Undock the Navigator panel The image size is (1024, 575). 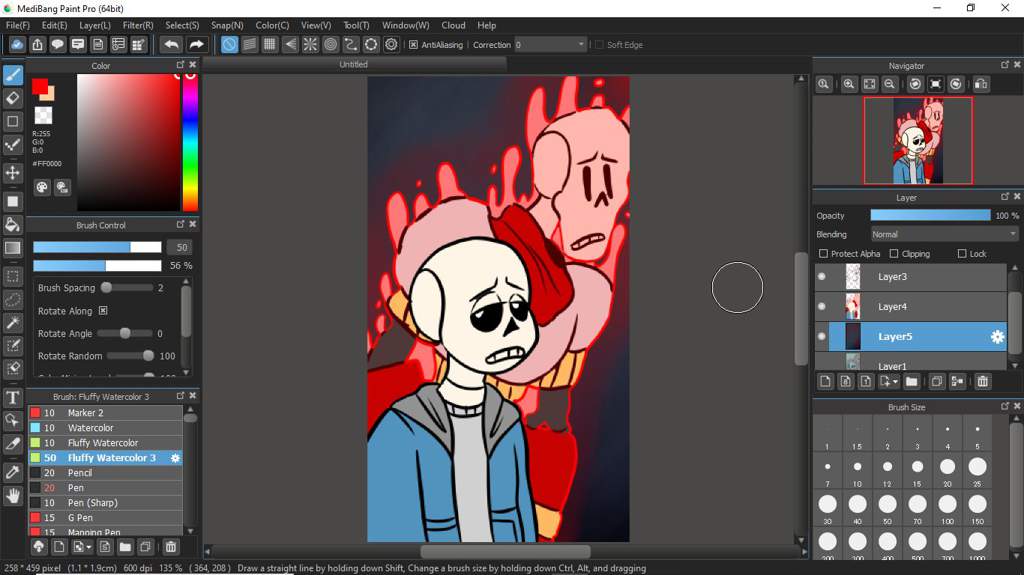[x=1004, y=65]
